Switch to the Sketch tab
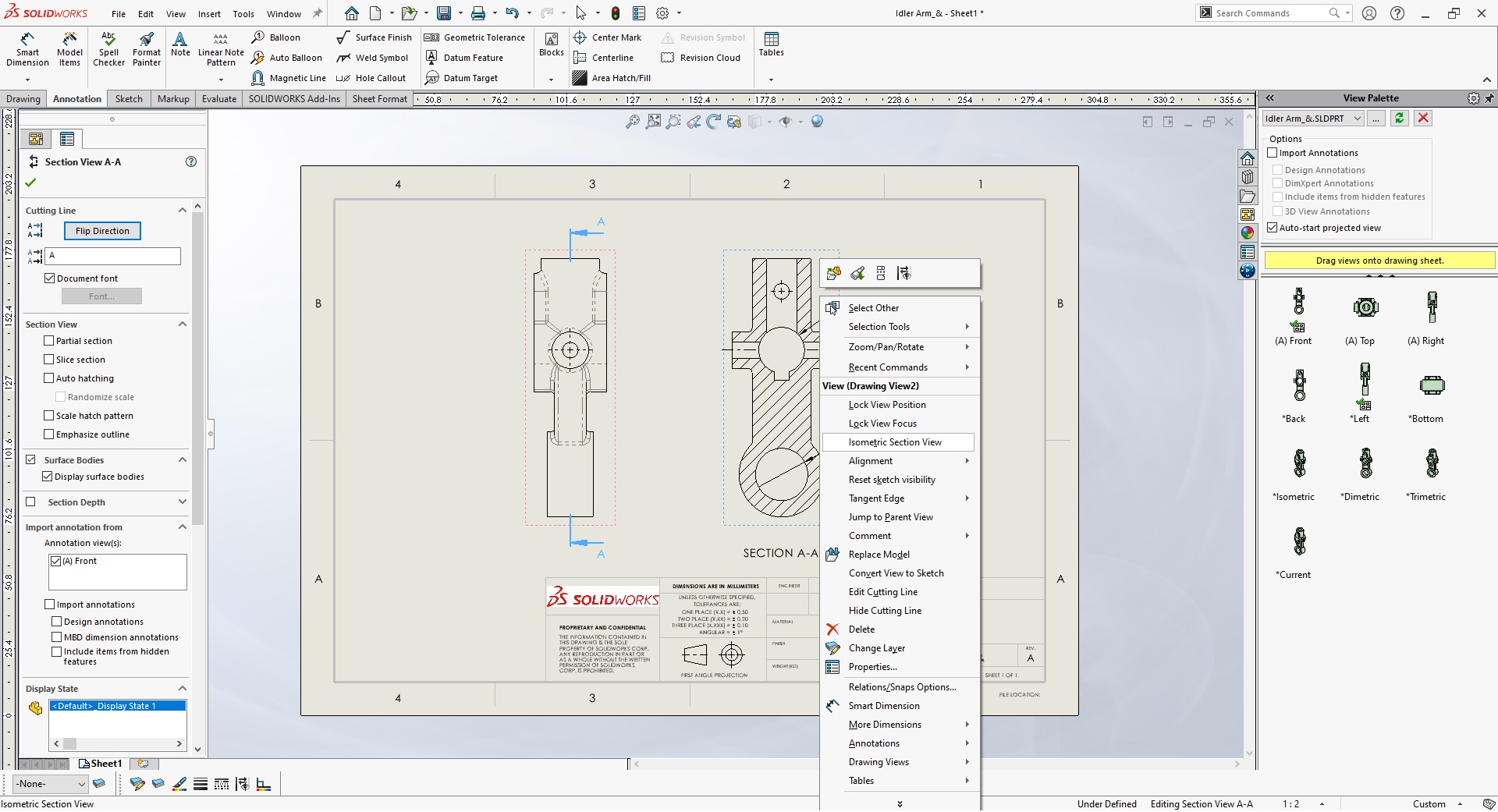 pyautogui.click(x=129, y=99)
